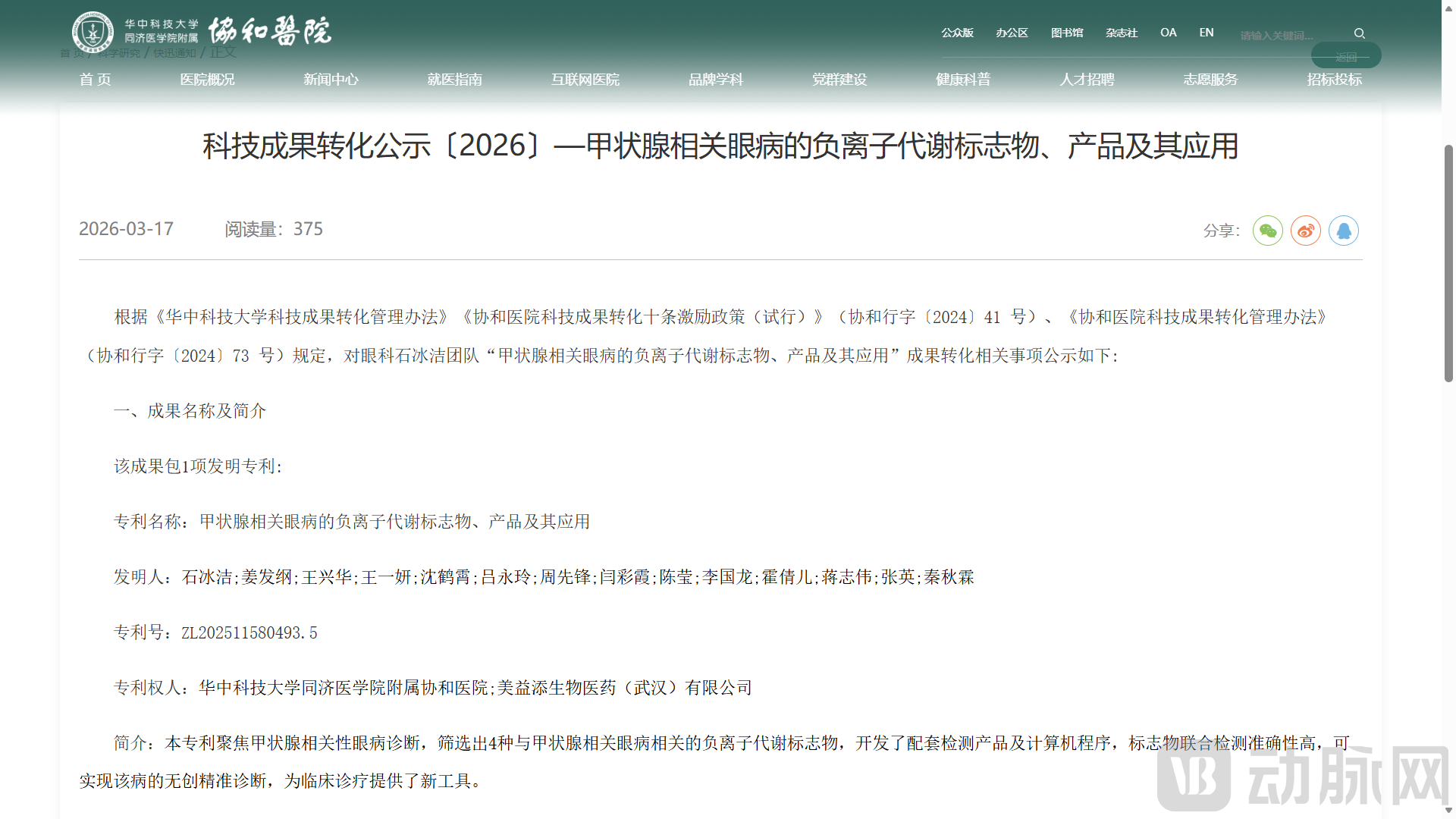Switch to the 首页 tab
1456x819 pixels.
95,79
